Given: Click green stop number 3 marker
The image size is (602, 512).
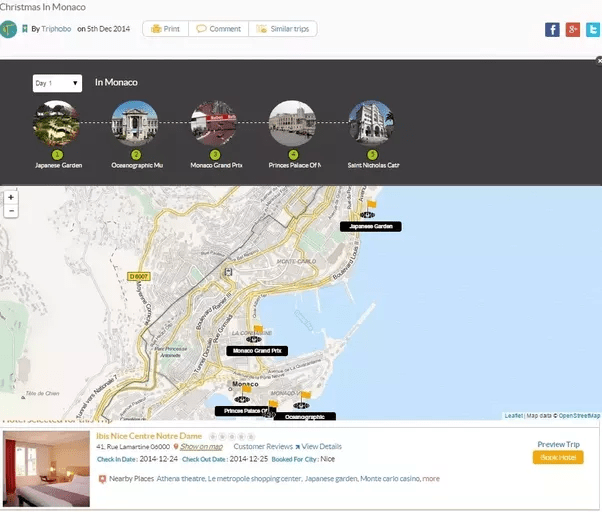Looking at the screenshot, I should point(215,155).
